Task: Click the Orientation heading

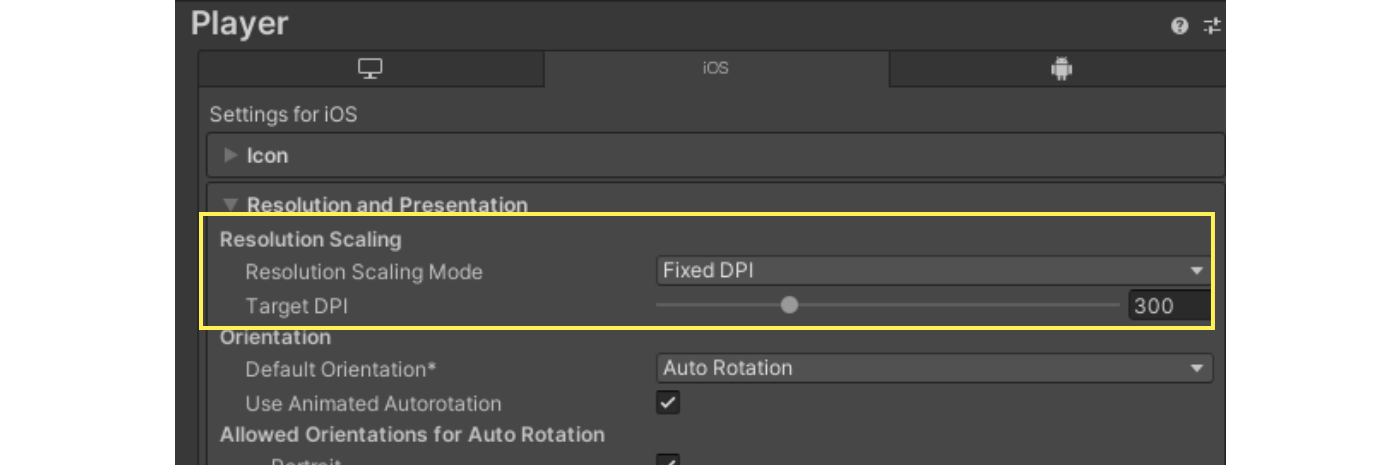Action: [x=276, y=337]
